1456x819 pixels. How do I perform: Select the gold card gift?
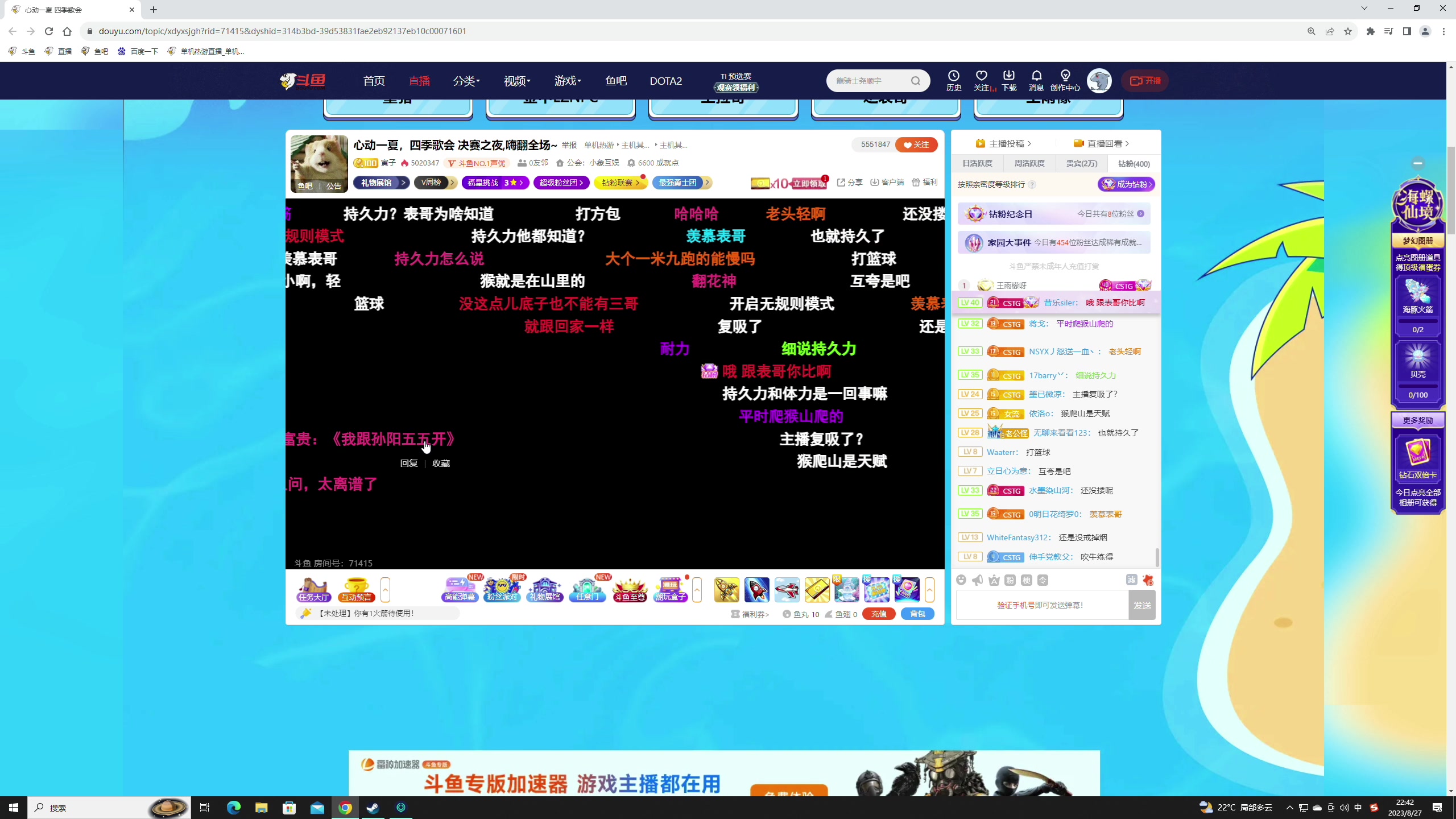(x=817, y=590)
